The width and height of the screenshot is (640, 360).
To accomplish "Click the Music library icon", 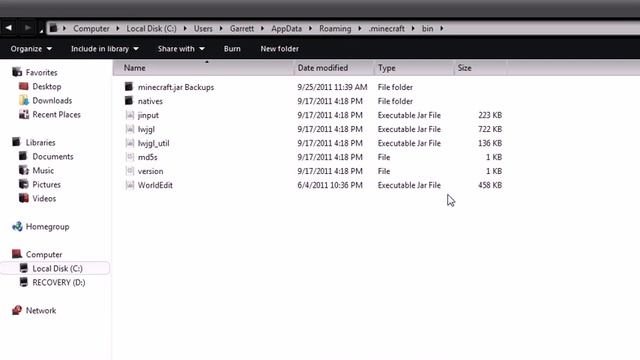I will [24, 170].
